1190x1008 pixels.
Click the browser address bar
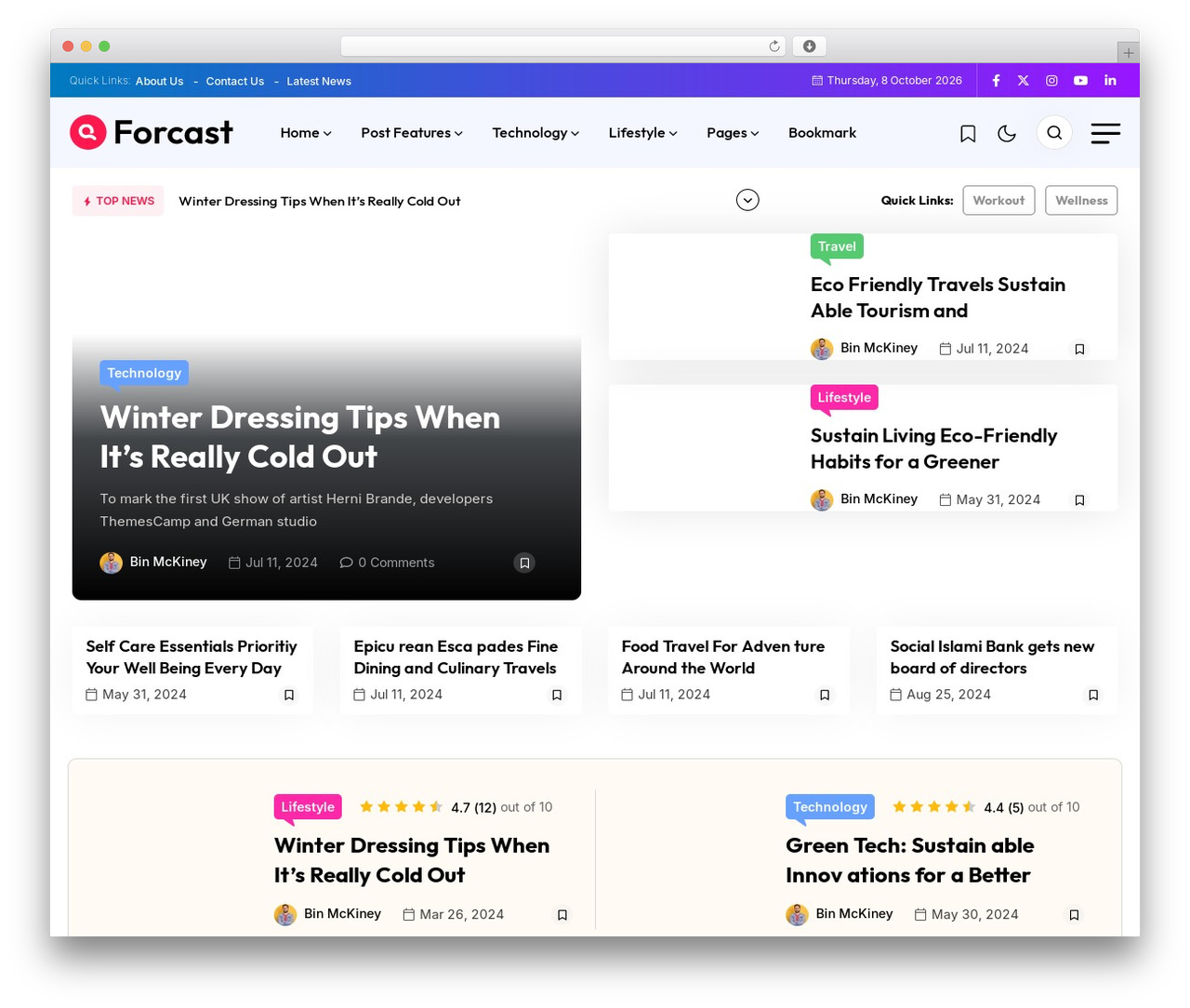pyautogui.click(x=563, y=46)
